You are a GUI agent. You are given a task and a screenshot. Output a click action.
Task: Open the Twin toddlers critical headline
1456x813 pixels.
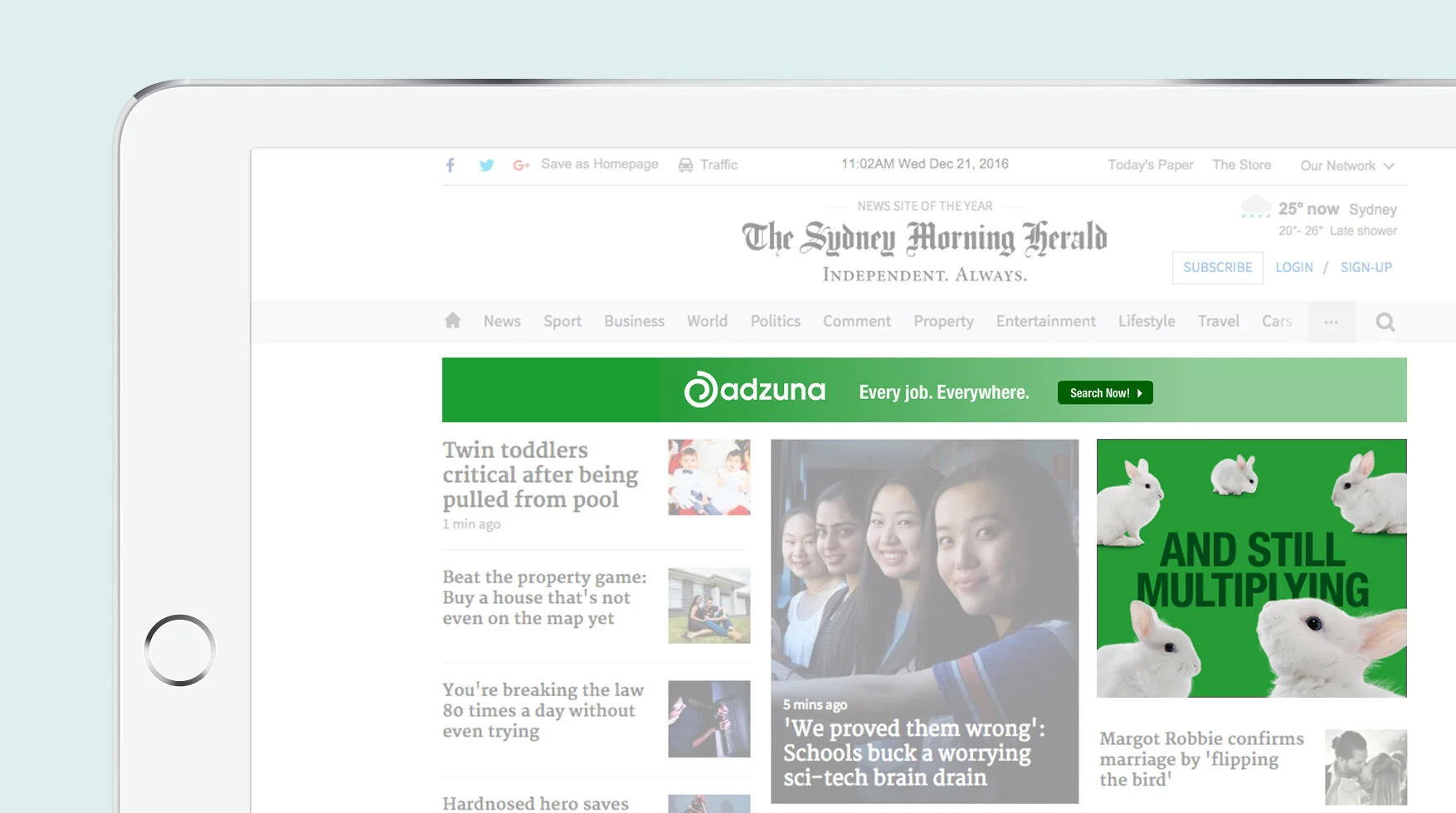coord(540,475)
